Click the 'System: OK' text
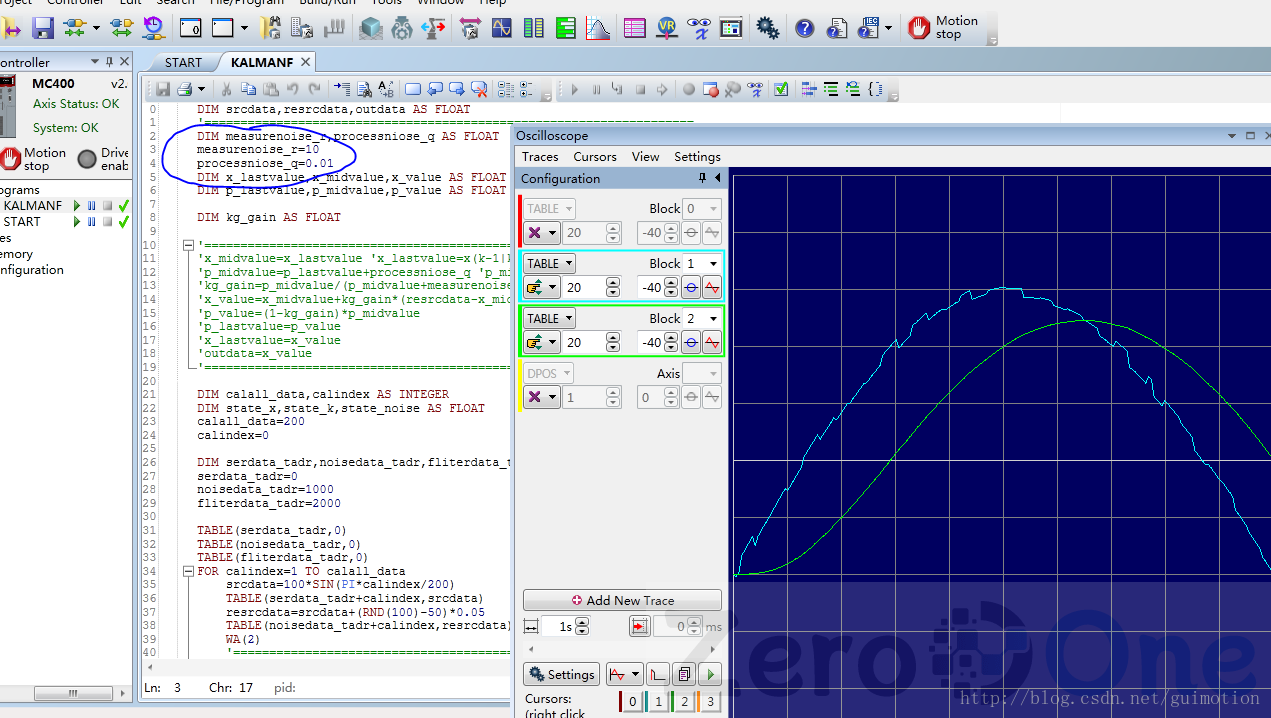This screenshot has height=718, width=1271. pyautogui.click(x=66, y=128)
